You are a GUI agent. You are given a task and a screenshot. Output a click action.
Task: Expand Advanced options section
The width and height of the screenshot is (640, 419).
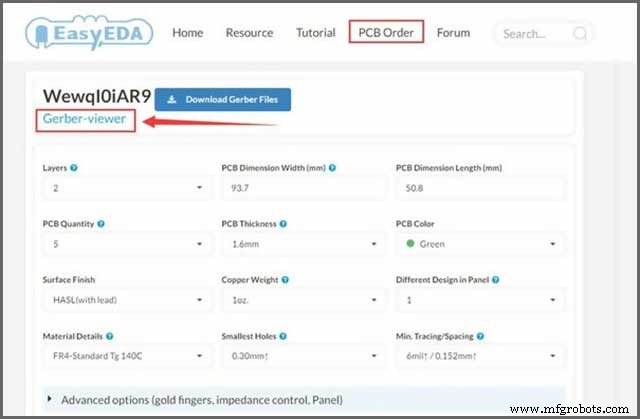click(x=304, y=400)
